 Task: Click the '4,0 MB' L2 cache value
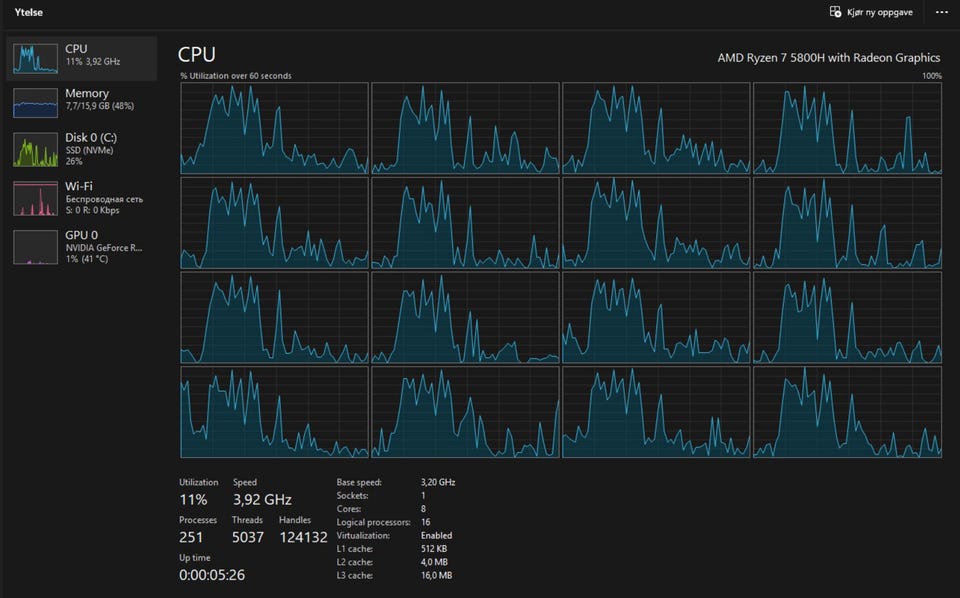point(434,562)
